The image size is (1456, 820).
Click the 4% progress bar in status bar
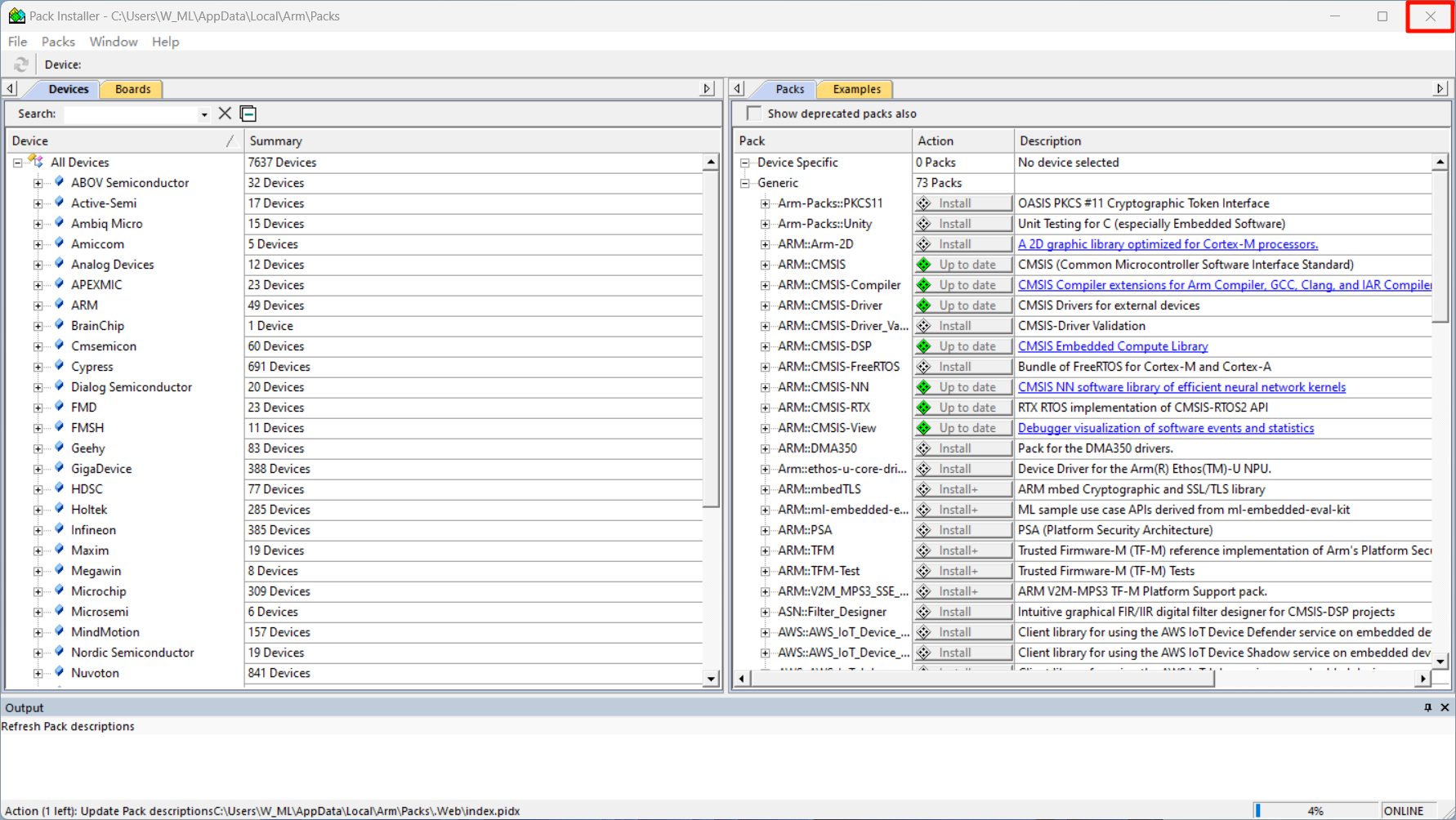click(1315, 810)
